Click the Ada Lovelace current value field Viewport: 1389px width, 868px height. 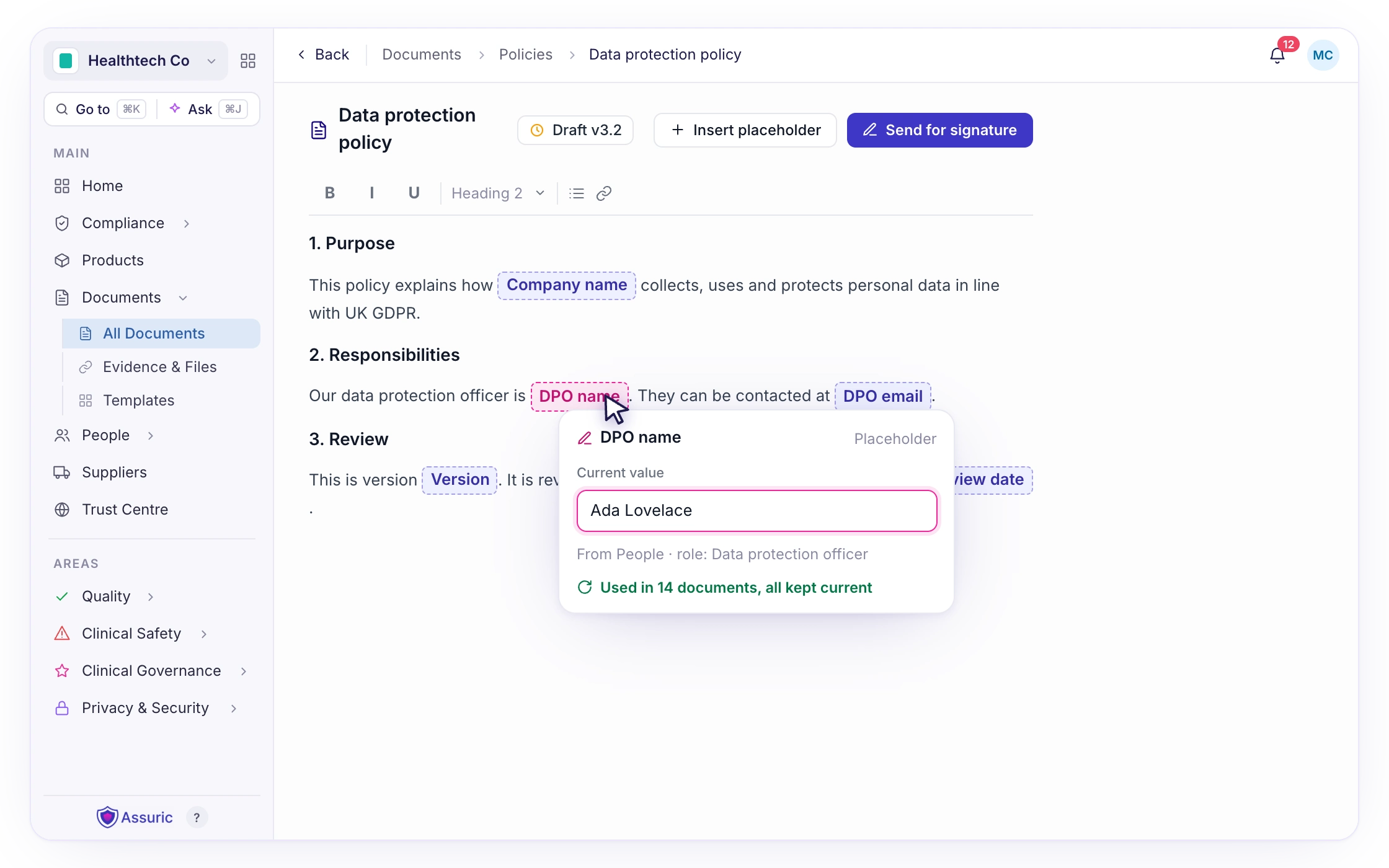click(757, 511)
